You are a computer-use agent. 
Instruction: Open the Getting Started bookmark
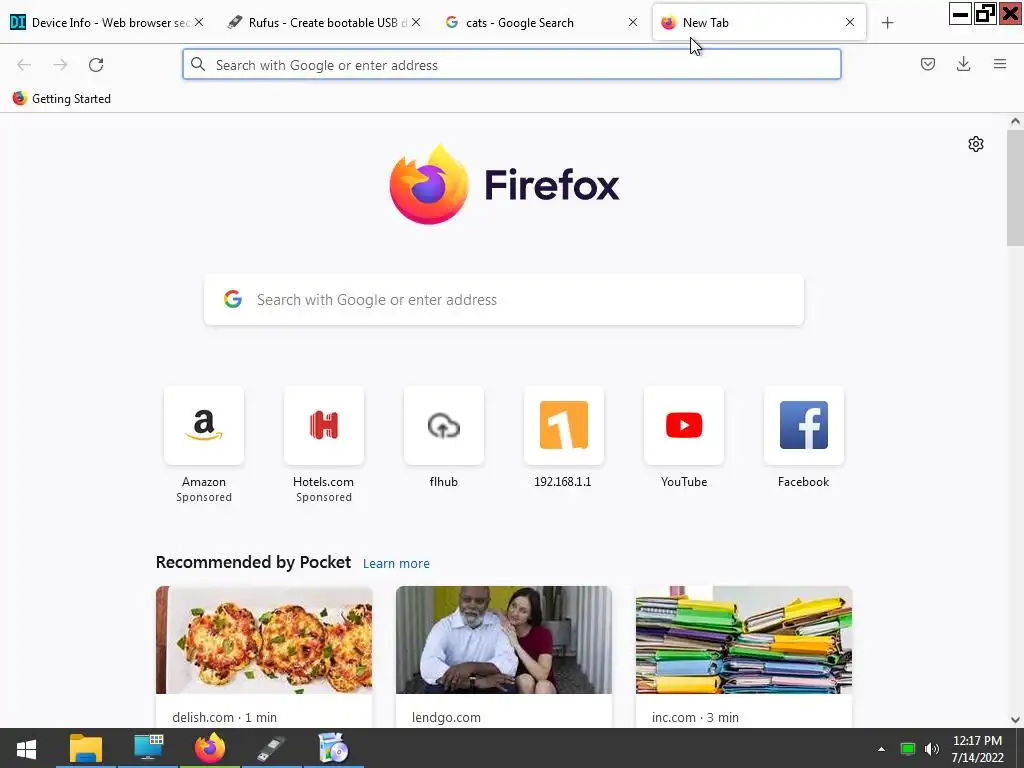click(61, 99)
